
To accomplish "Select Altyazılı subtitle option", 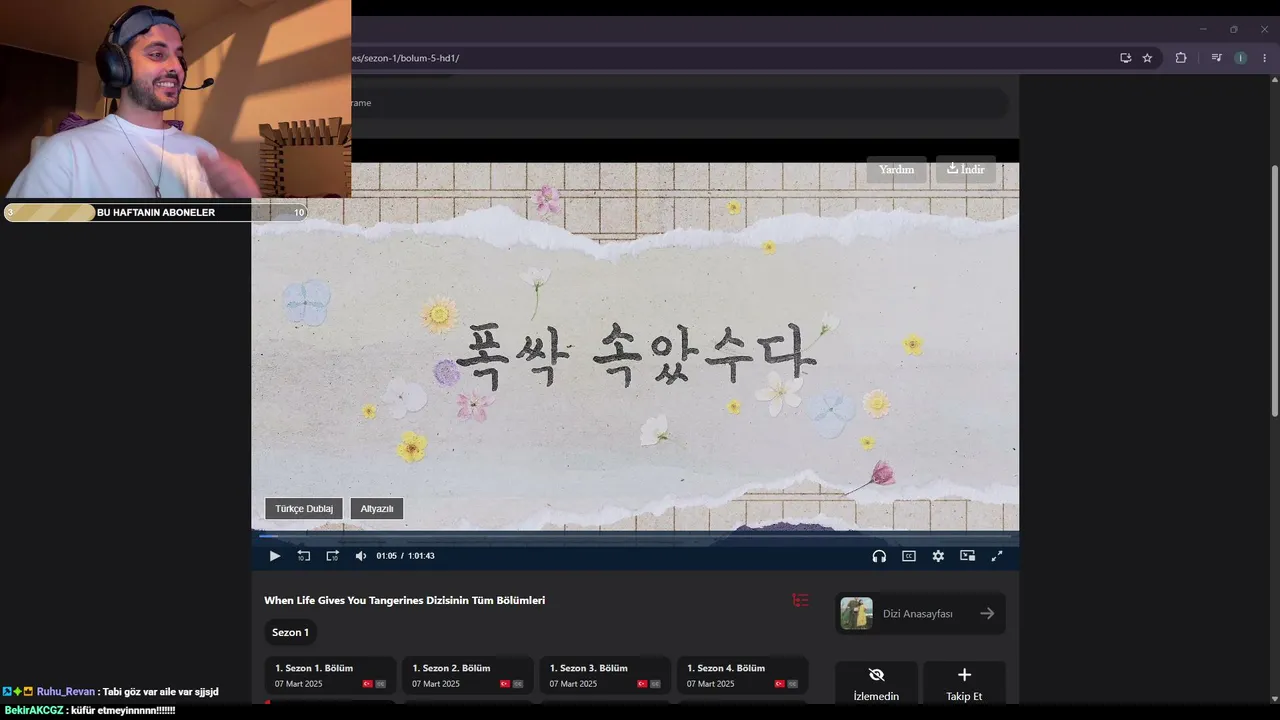I will [377, 509].
